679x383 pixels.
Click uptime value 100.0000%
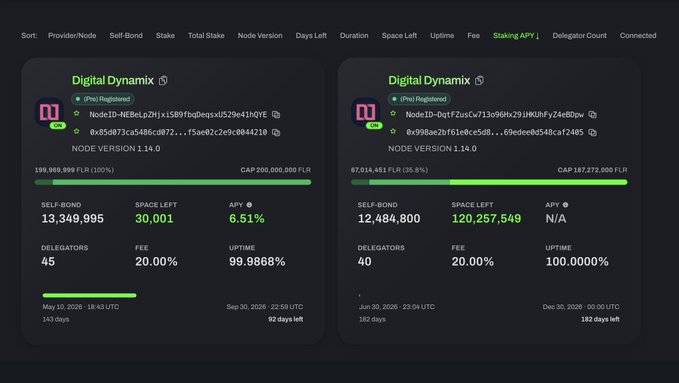pyautogui.click(x=577, y=262)
